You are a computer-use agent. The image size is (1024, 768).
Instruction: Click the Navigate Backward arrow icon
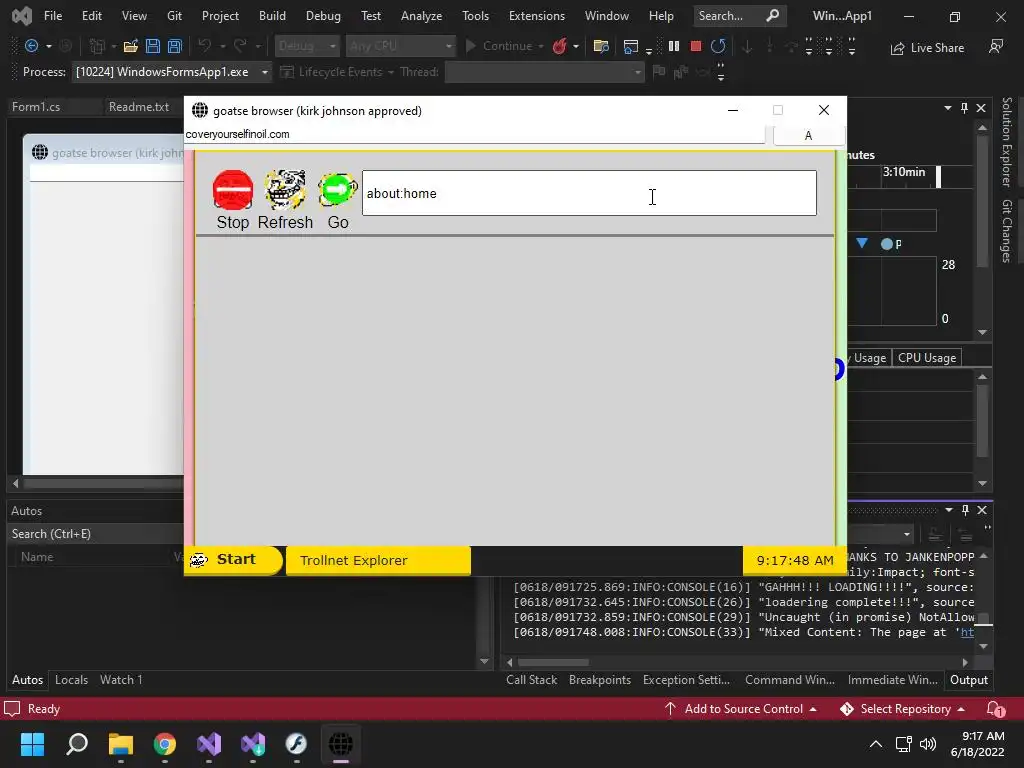[31, 46]
